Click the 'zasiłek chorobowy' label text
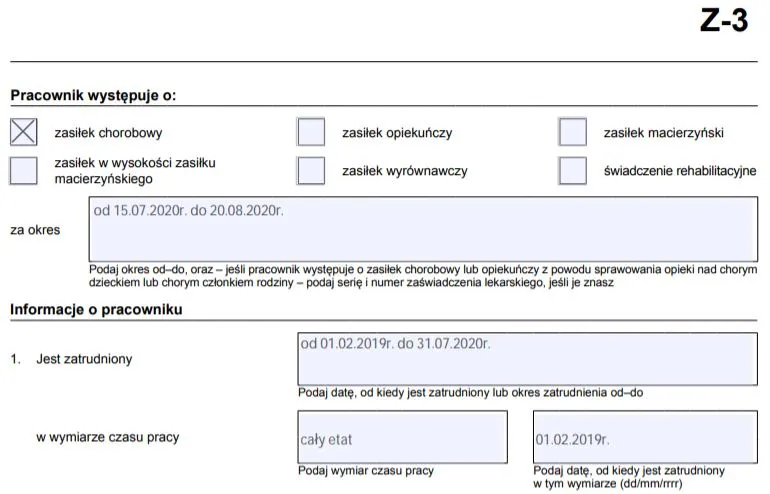 (x=108, y=132)
